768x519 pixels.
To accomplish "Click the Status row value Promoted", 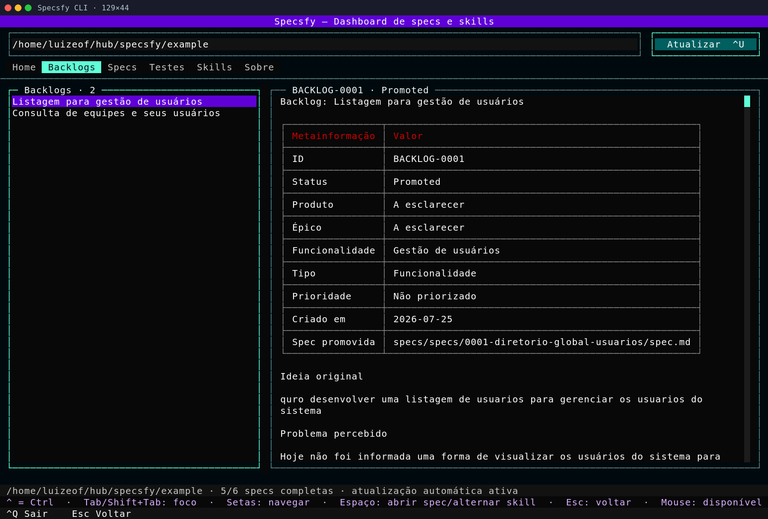I will tap(417, 182).
